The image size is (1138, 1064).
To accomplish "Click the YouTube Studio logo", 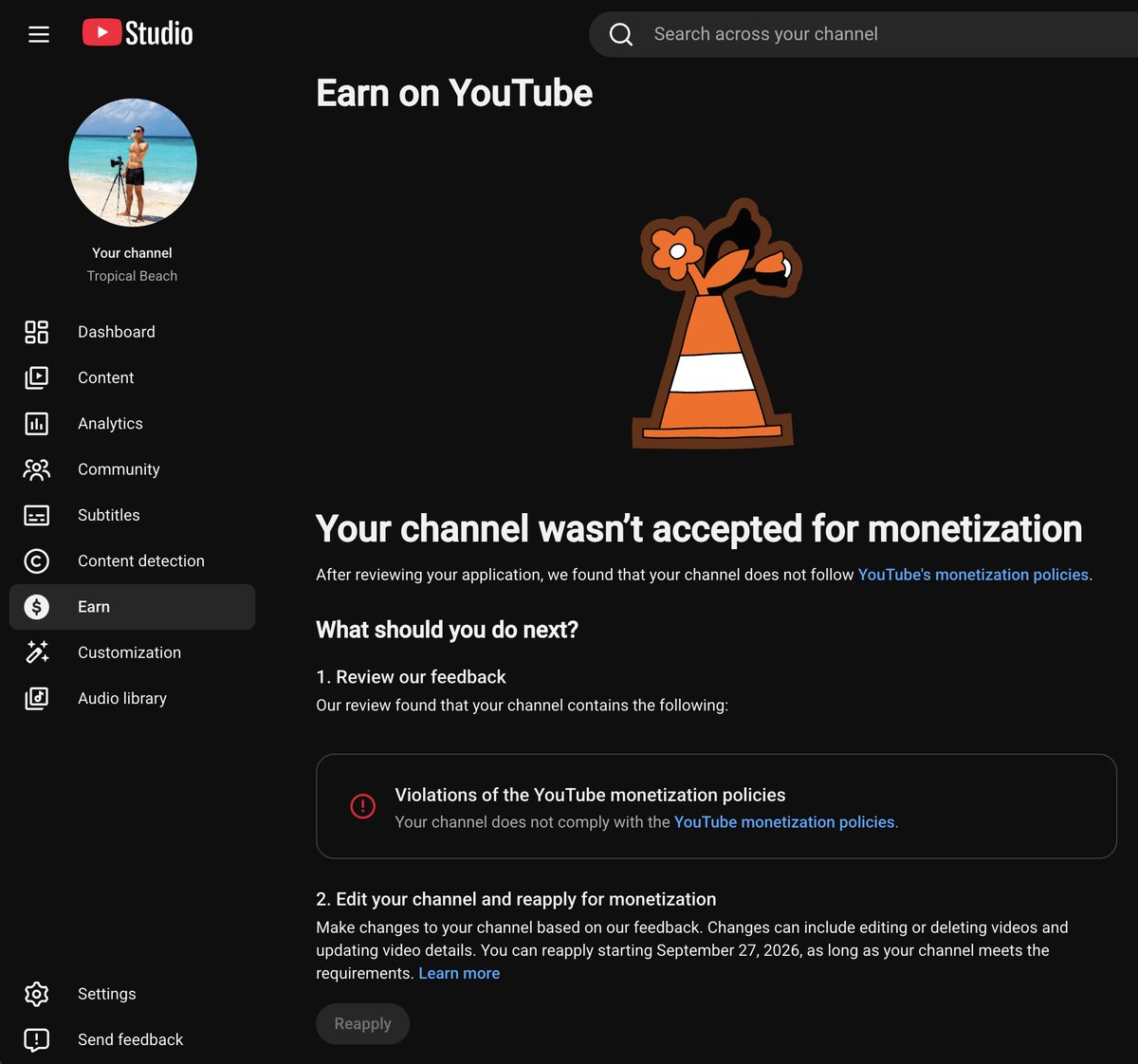I will [138, 33].
